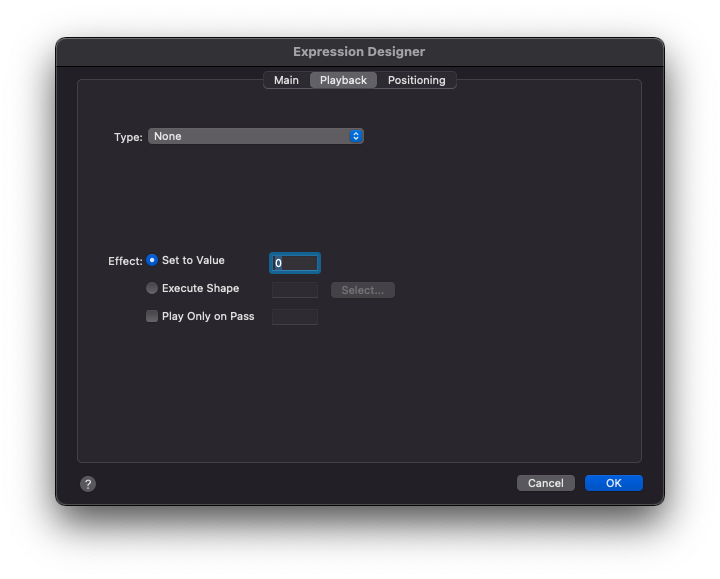Click the Cancel button
Viewport: 720px width, 579px height.
click(545, 483)
